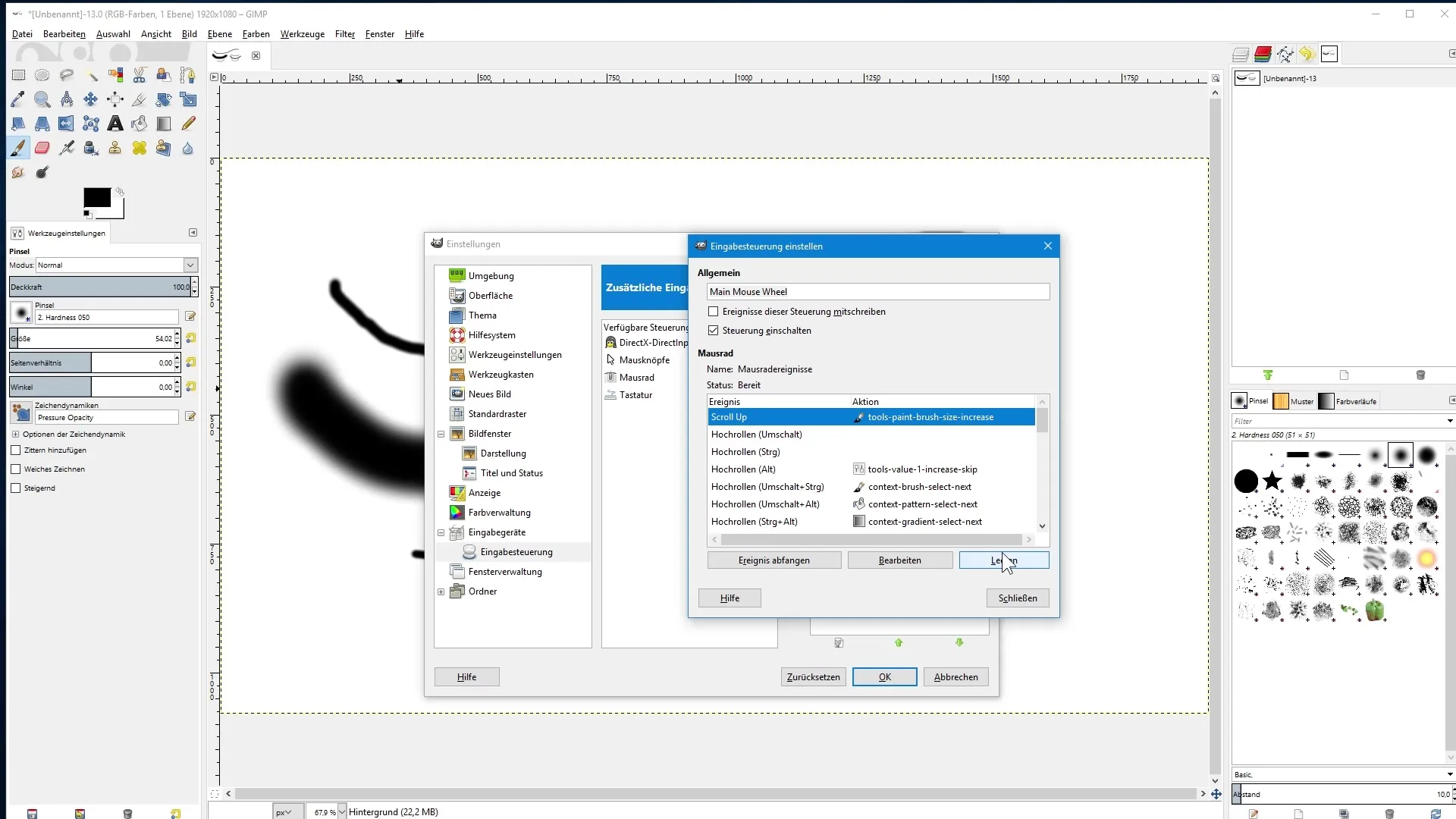Viewport: 1456px width, 819px height.
Task: Expand 'Optionen der Zeichendynamik'
Action: click(15, 435)
